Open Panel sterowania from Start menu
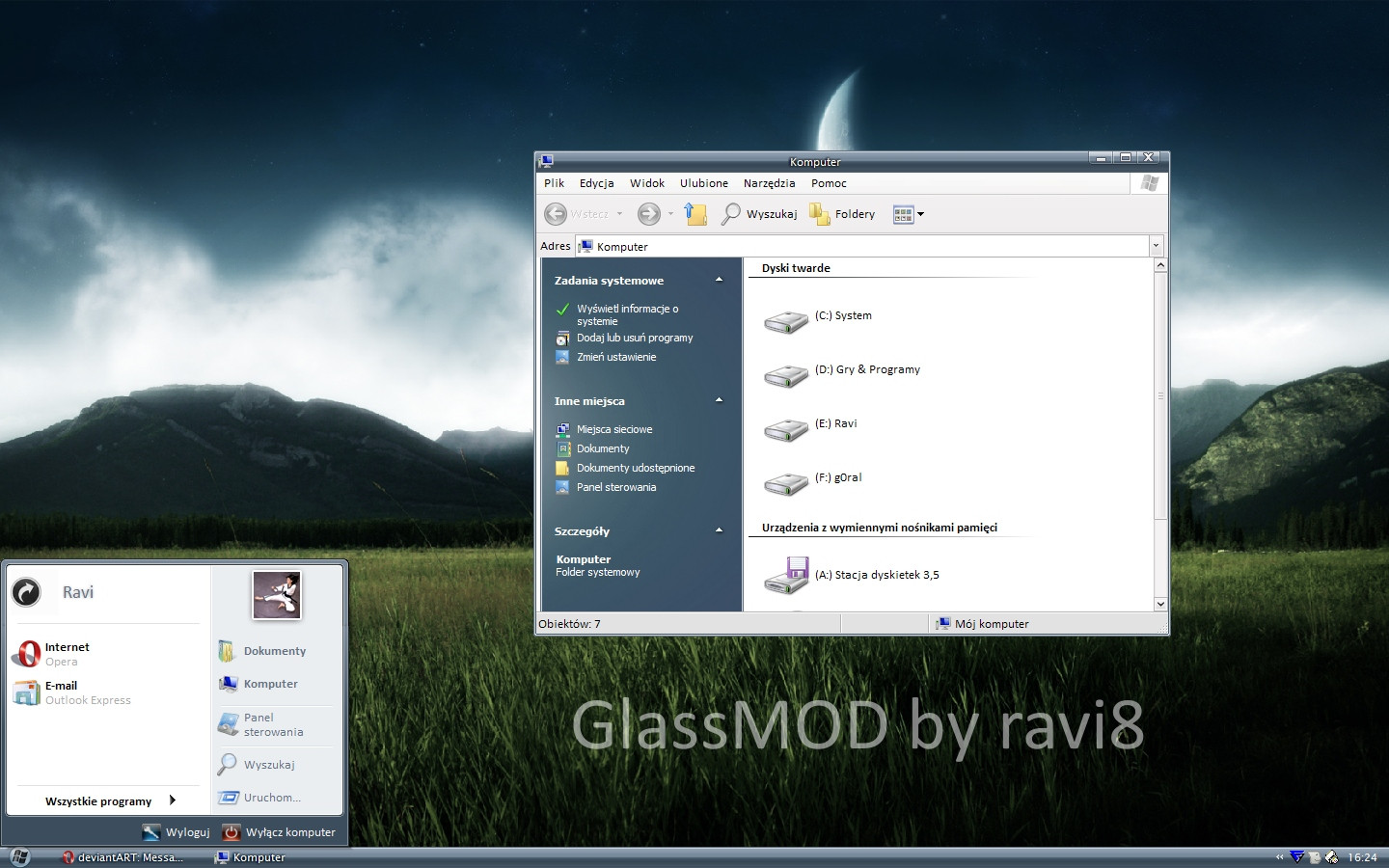The image size is (1389, 868). 260,724
